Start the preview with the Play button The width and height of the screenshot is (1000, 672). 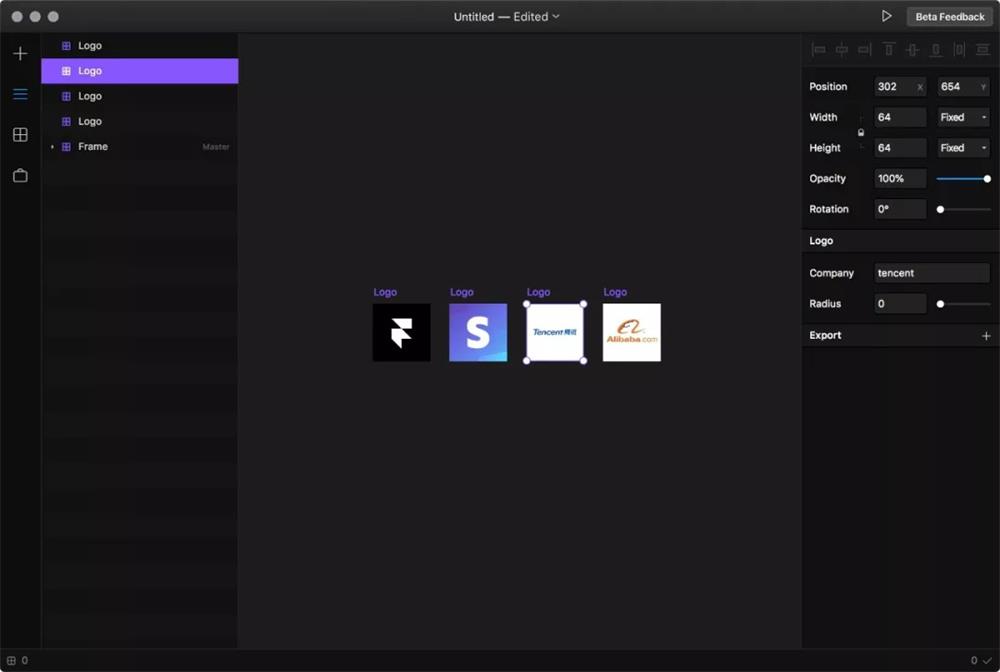tap(886, 16)
